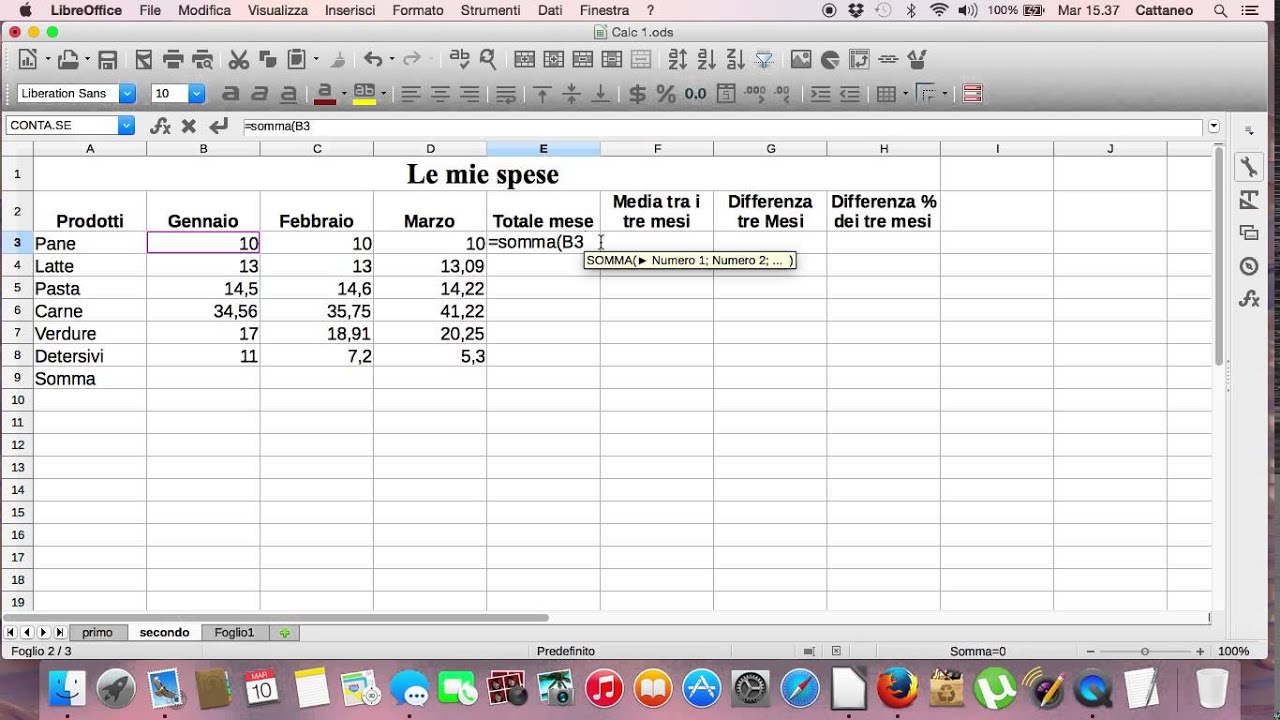Open the font size dropdown
The height and width of the screenshot is (720, 1280).
tap(196, 93)
